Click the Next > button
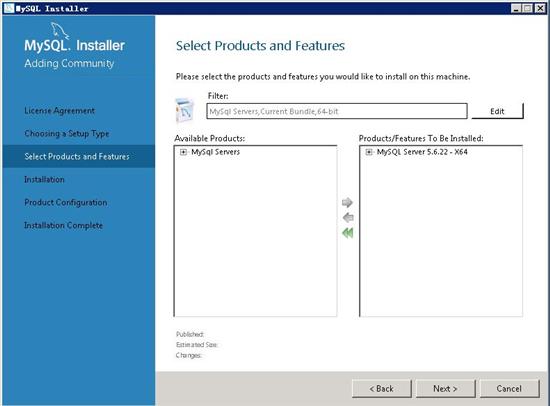This screenshot has height=406, width=550. pos(445,388)
